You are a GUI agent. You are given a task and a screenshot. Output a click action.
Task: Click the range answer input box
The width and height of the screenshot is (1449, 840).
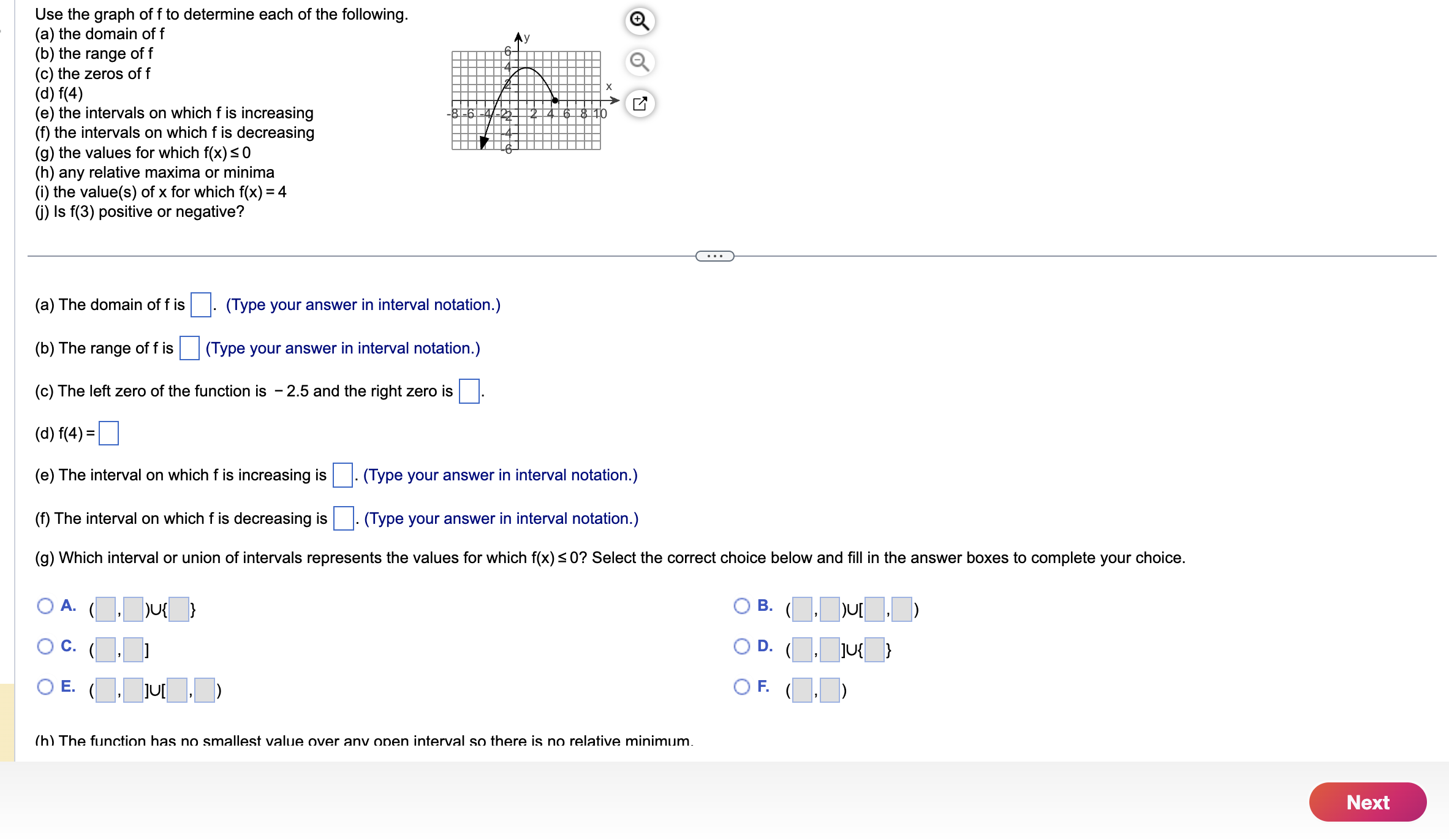[x=189, y=347]
